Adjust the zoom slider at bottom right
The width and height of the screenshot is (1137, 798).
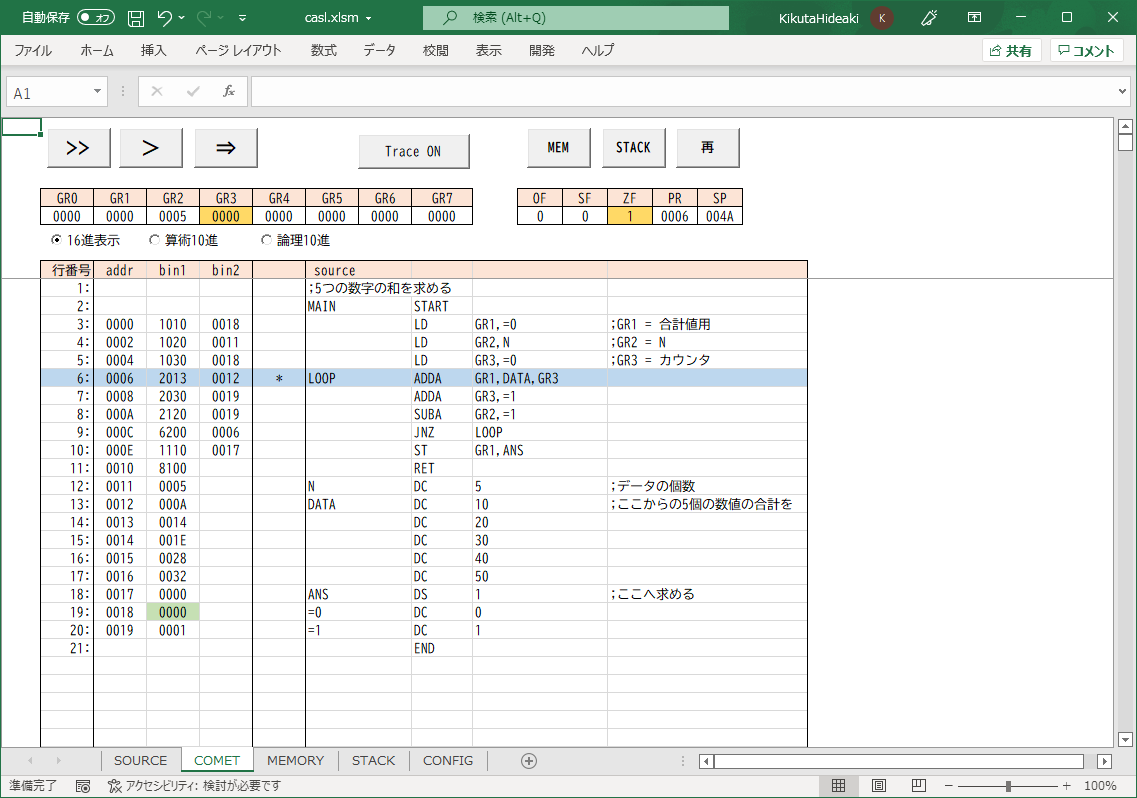(x=1010, y=788)
